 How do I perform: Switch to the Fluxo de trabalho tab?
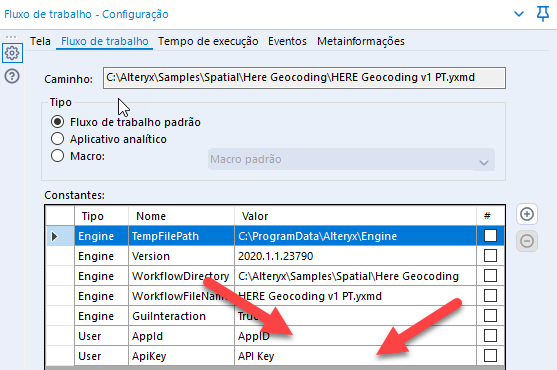[x=105, y=41]
